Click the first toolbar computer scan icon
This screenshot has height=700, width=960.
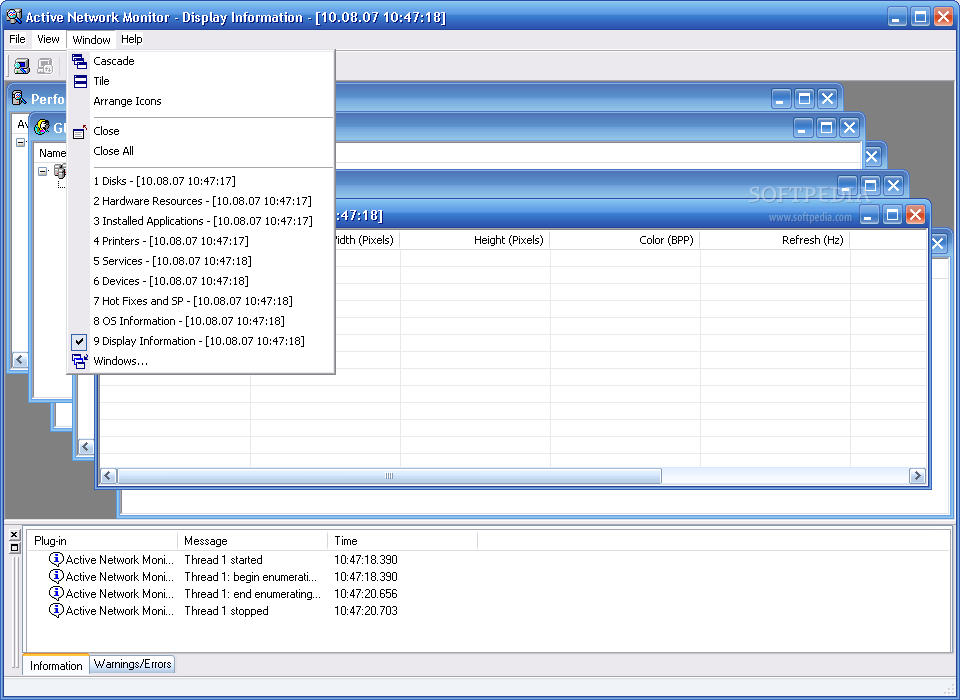point(22,66)
